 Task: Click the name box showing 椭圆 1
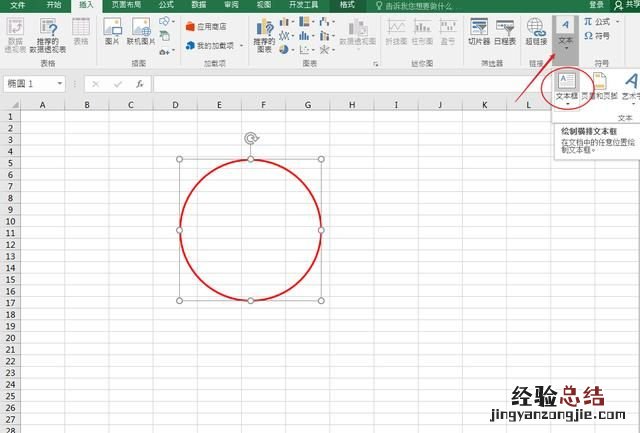tap(30, 84)
